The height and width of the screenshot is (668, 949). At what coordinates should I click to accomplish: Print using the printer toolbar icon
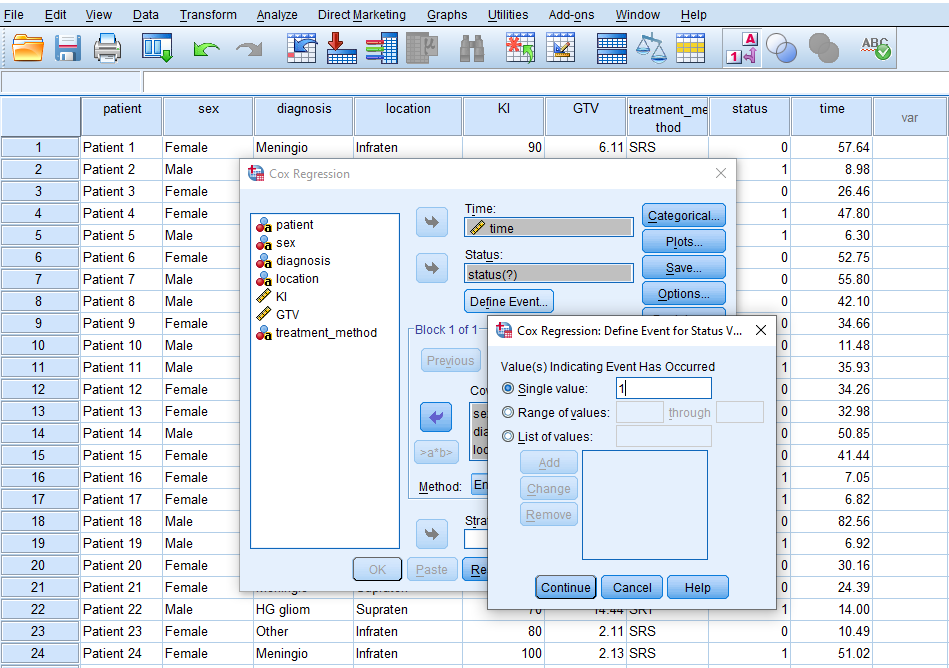click(x=108, y=48)
